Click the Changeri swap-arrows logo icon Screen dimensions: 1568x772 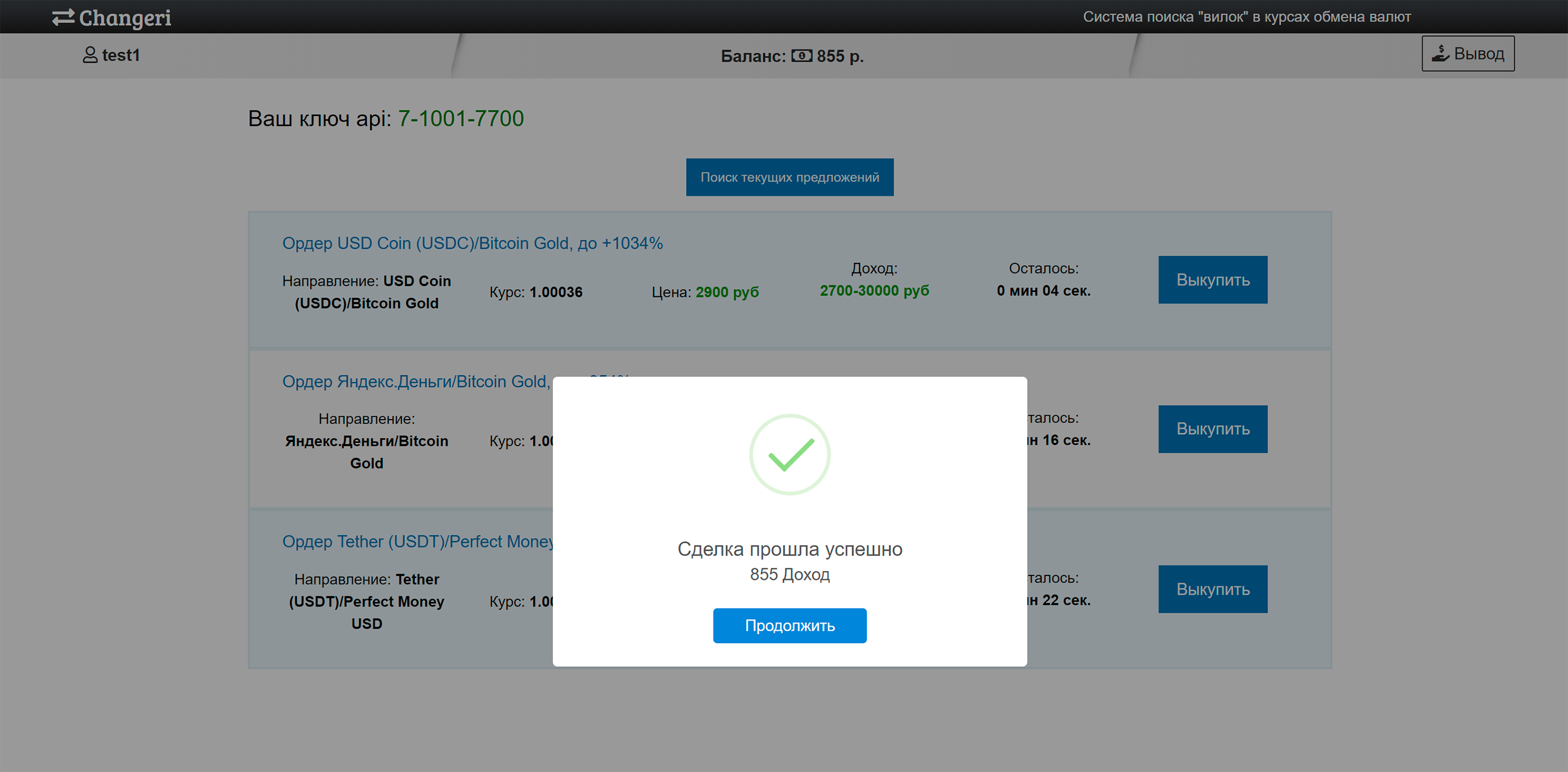[x=63, y=17]
